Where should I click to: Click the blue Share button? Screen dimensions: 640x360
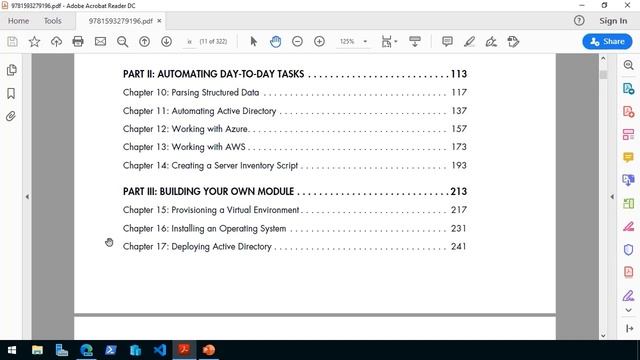(607, 41)
